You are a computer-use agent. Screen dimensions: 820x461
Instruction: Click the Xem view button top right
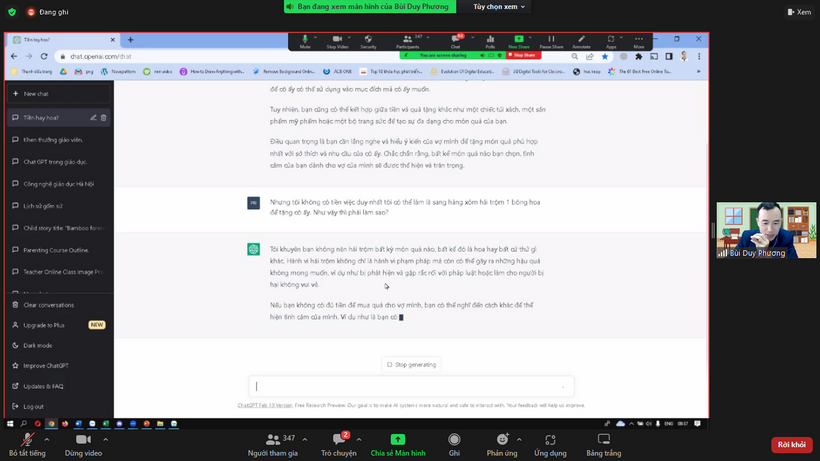click(x=800, y=12)
